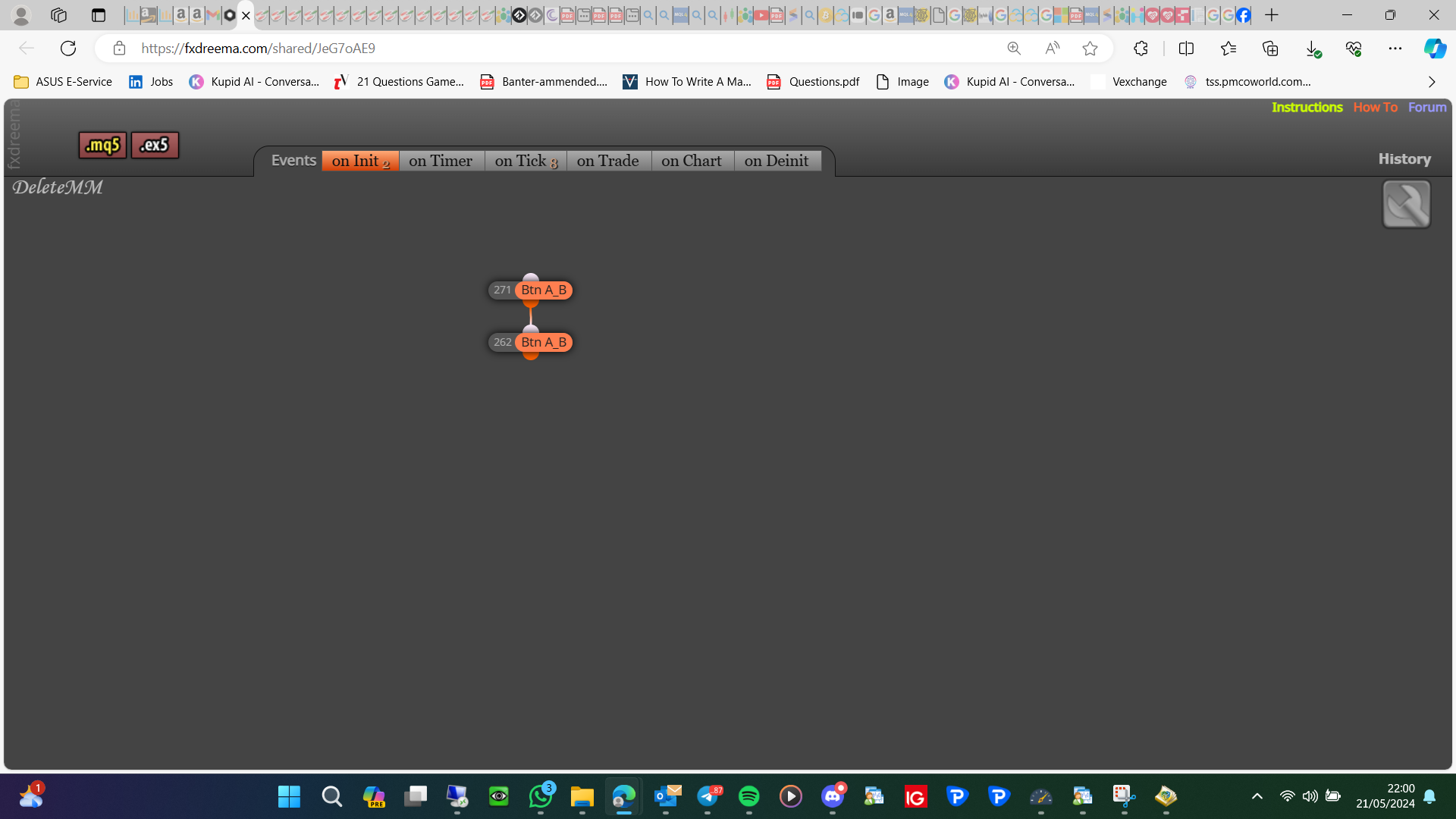Image resolution: width=1456 pixels, height=819 pixels.
Task: Open a new browser tab
Action: point(1272,15)
